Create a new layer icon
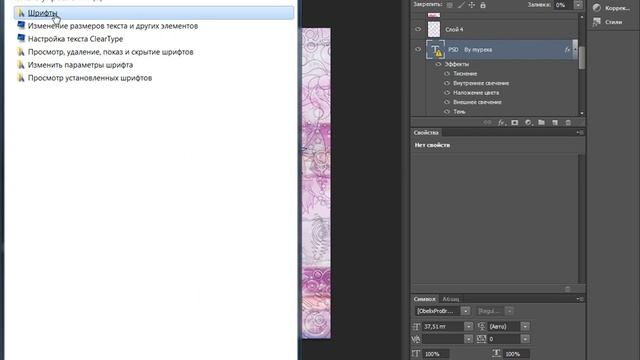The height and width of the screenshot is (360, 640). (555, 122)
